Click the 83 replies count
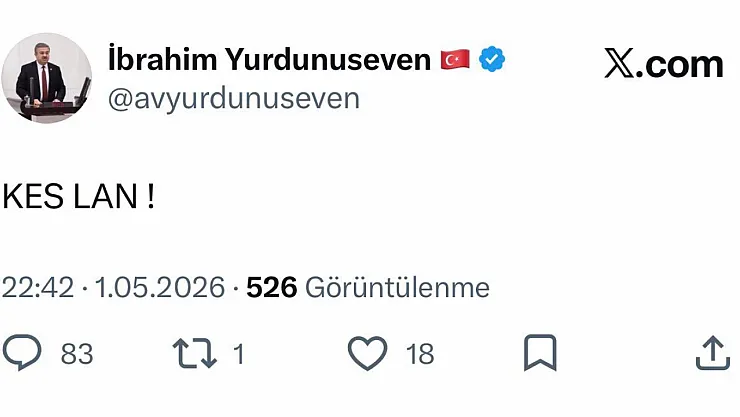Viewport: 740px width, 417px height. point(77,354)
